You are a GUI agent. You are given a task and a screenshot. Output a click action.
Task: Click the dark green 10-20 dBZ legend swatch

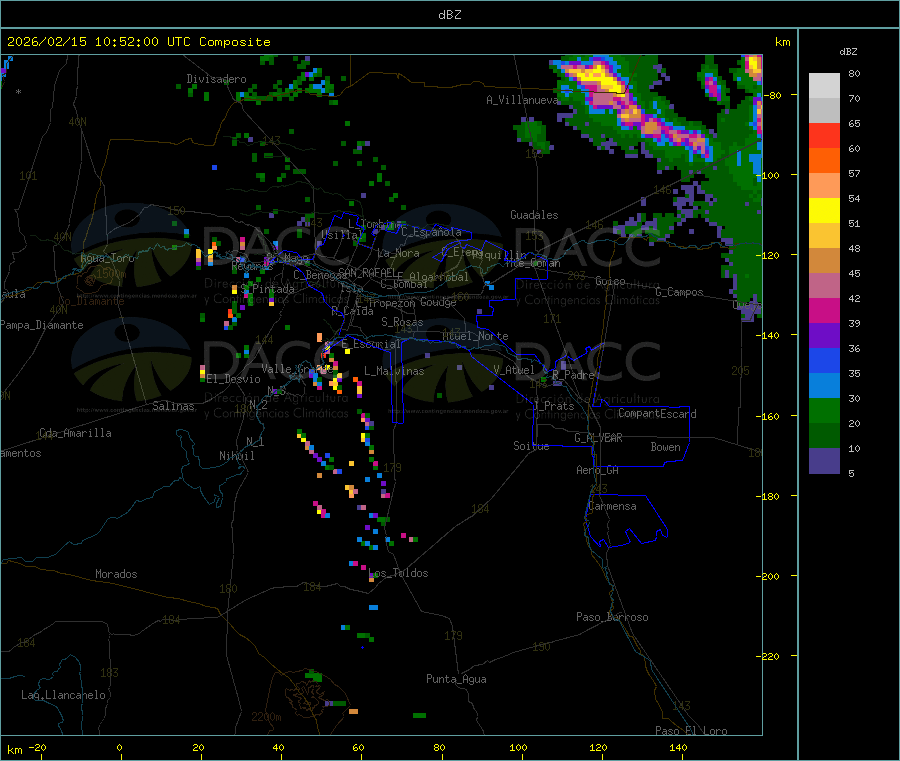[x=824, y=436]
